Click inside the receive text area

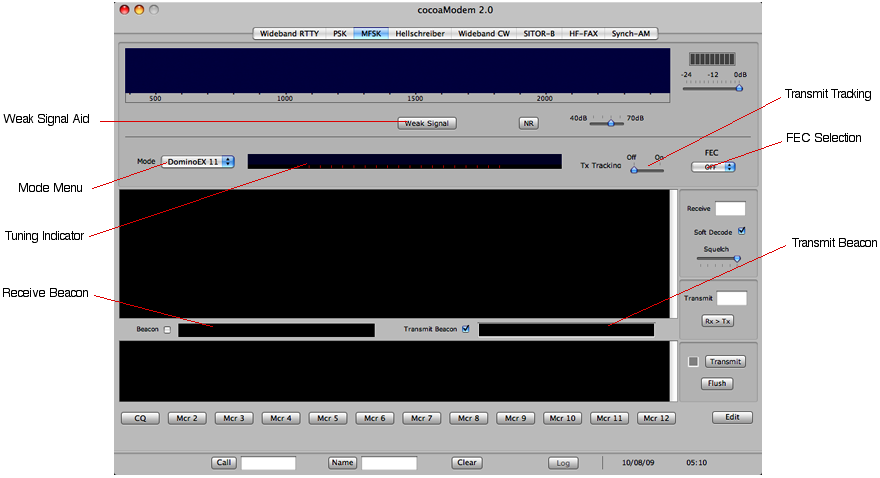(394, 254)
